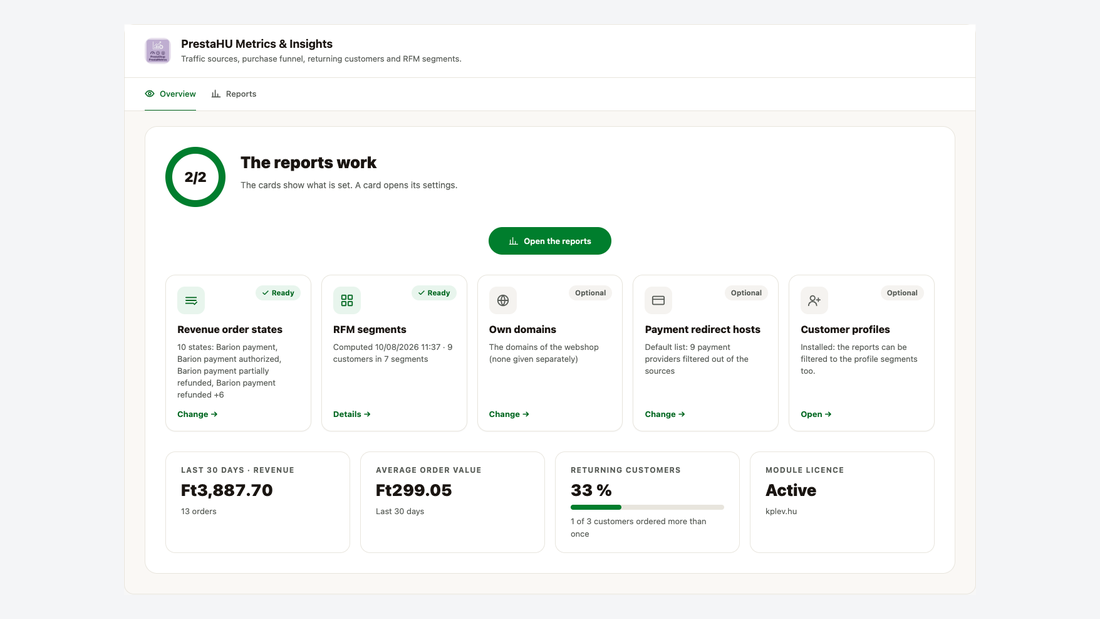
Task: Click the PrestaHU module logo icon
Action: tap(158, 51)
